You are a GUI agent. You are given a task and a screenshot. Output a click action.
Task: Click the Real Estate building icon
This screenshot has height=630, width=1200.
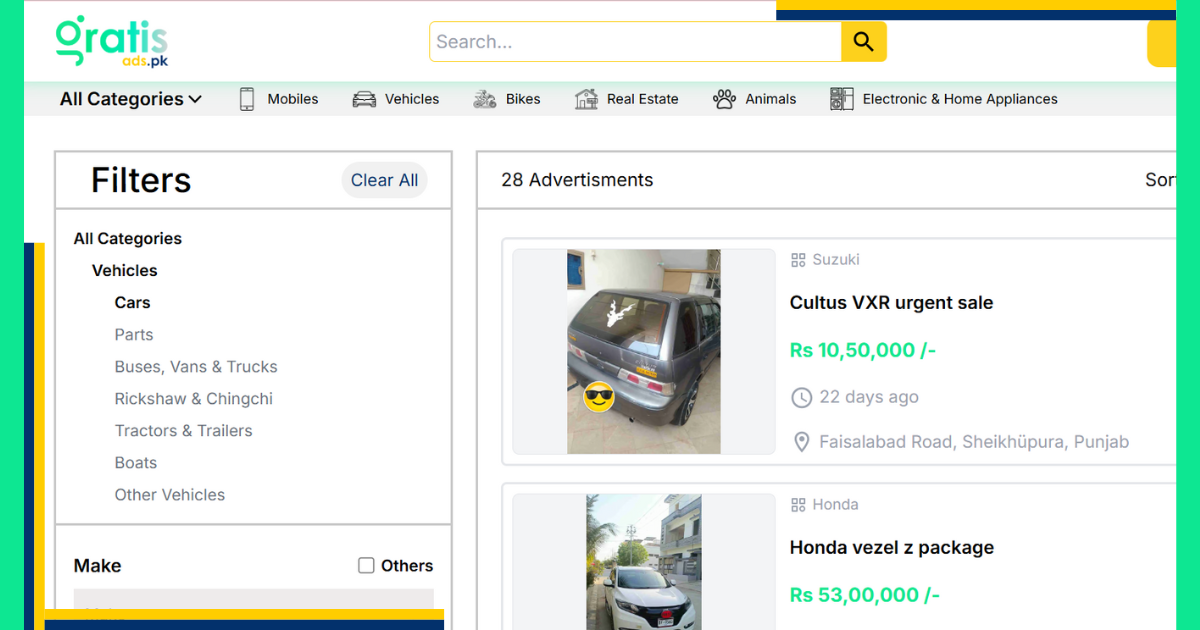(x=586, y=99)
